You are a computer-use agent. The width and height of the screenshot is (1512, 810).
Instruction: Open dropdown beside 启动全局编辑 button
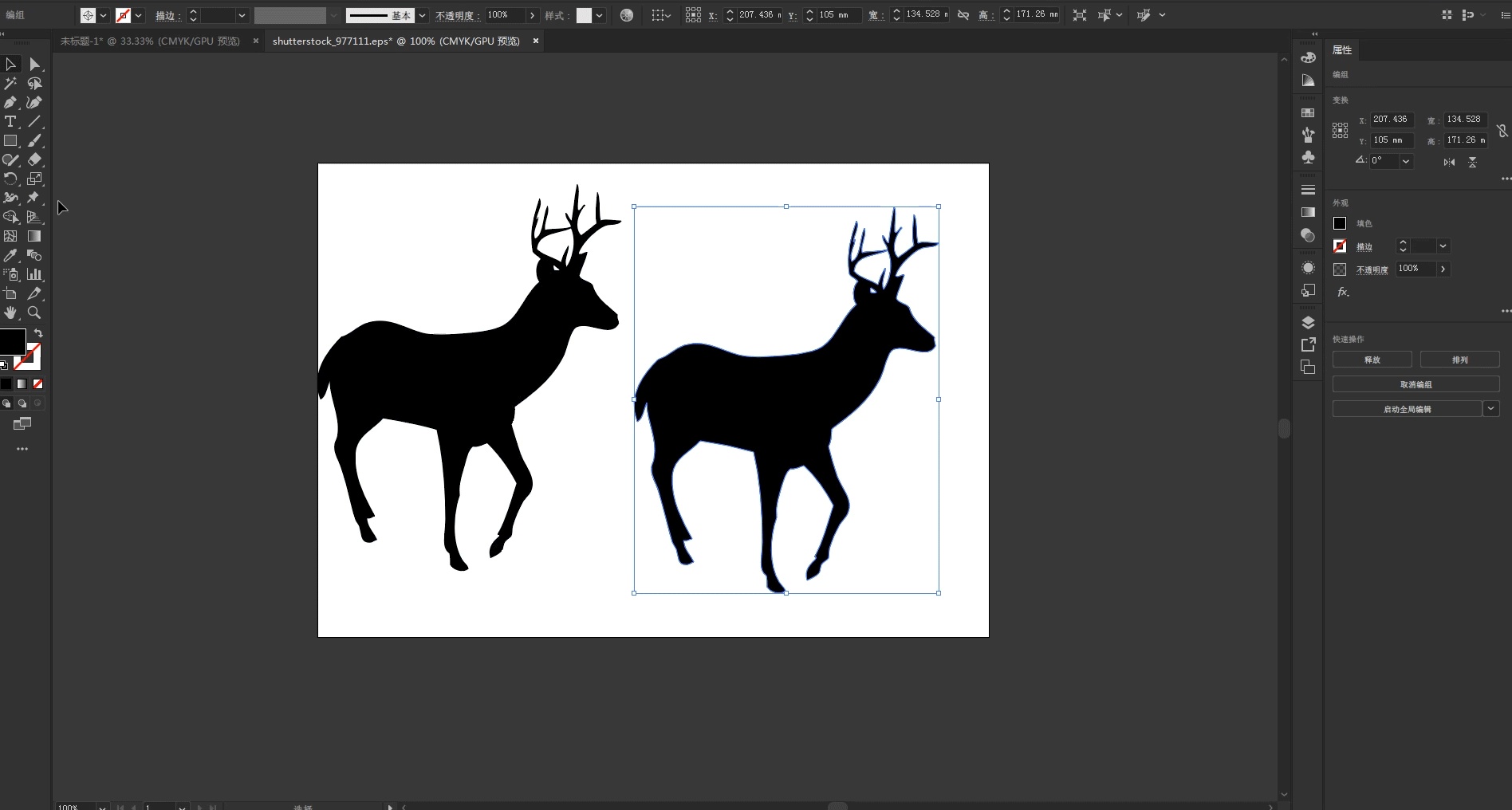click(1490, 409)
